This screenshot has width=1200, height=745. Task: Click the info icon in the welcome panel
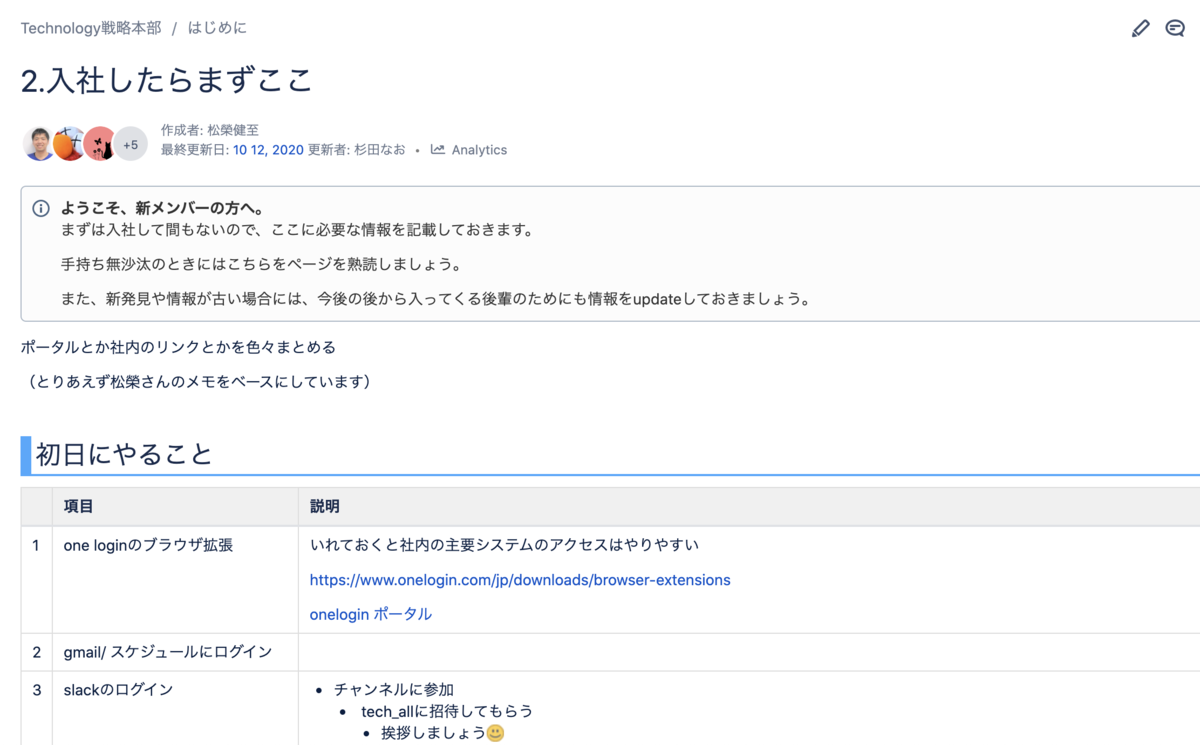point(41,208)
